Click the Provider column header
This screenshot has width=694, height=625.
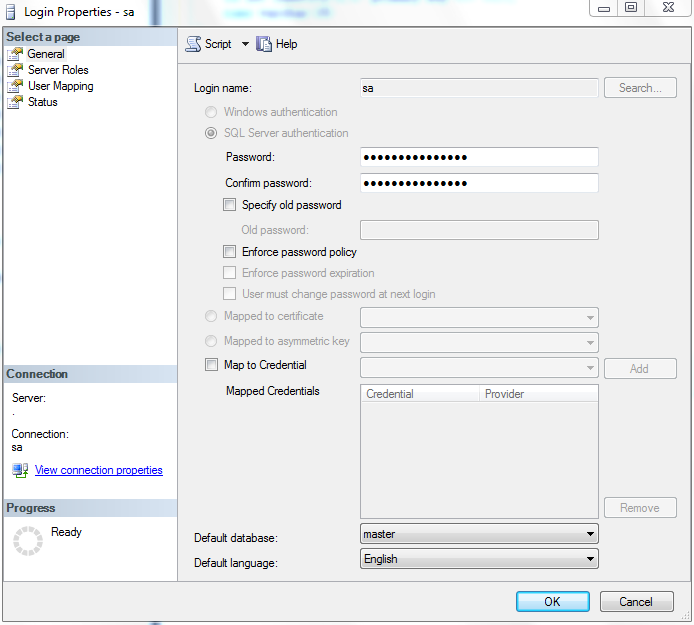[x=538, y=394]
